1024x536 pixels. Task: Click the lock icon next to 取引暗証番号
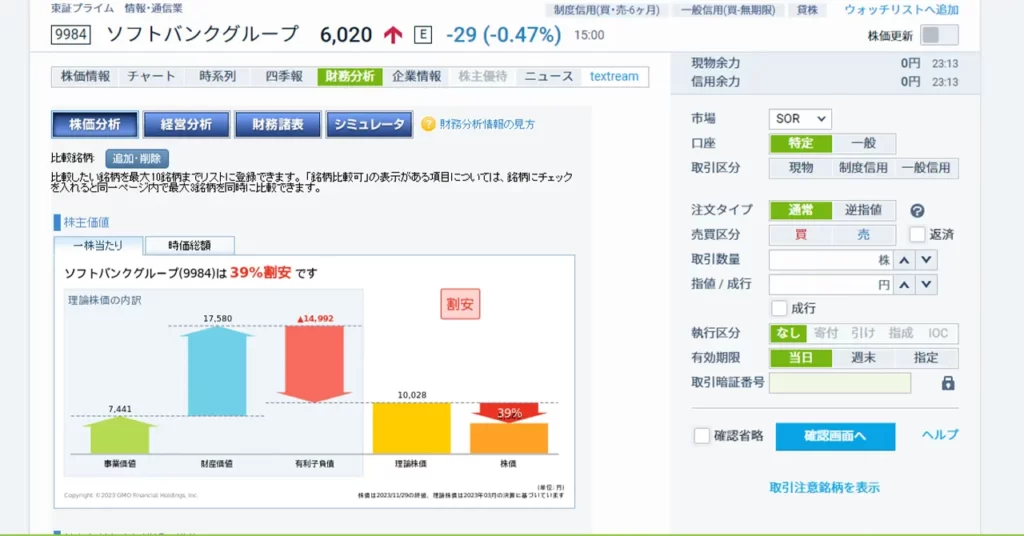point(948,383)
